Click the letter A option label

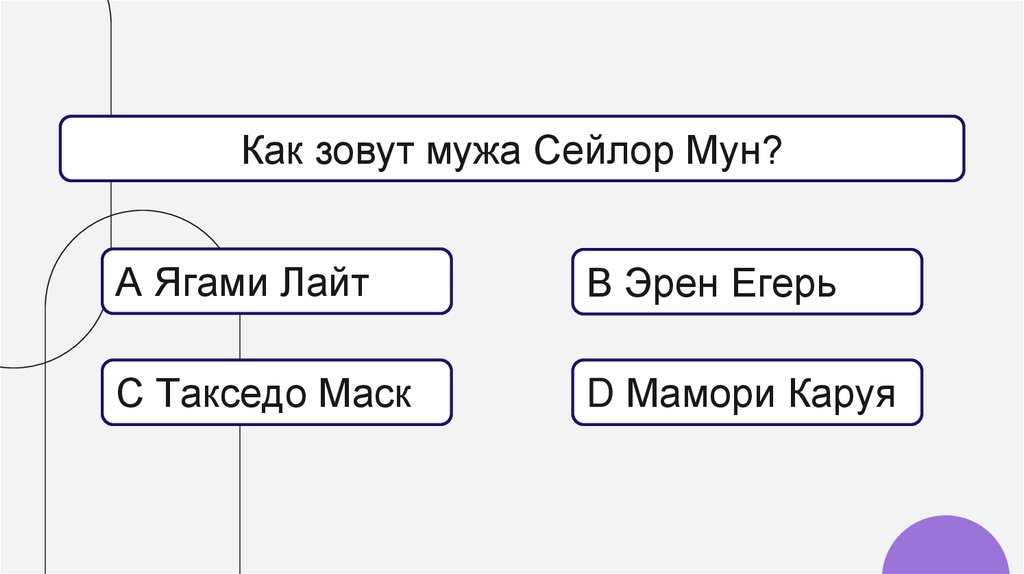point(131,284)
